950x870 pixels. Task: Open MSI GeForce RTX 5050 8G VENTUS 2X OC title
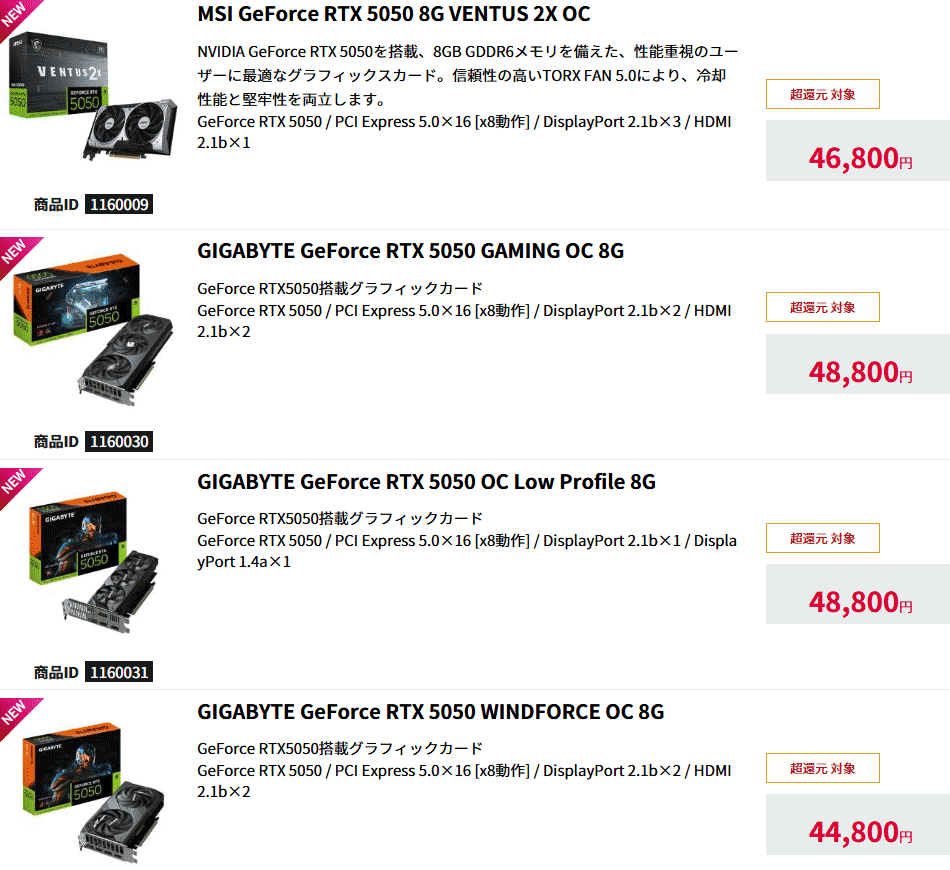click(394, 14)
